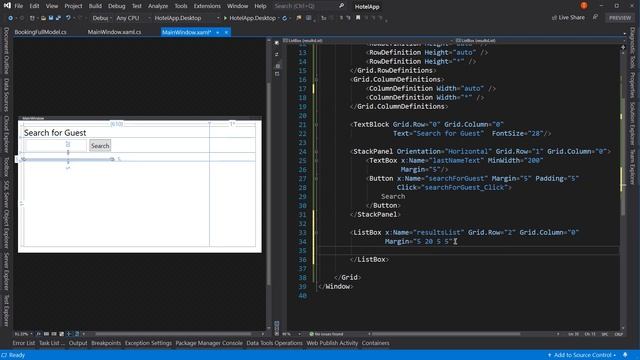Open the Build menu
The width and height of the screenshot is (640, 360).
tap(95, 6)
